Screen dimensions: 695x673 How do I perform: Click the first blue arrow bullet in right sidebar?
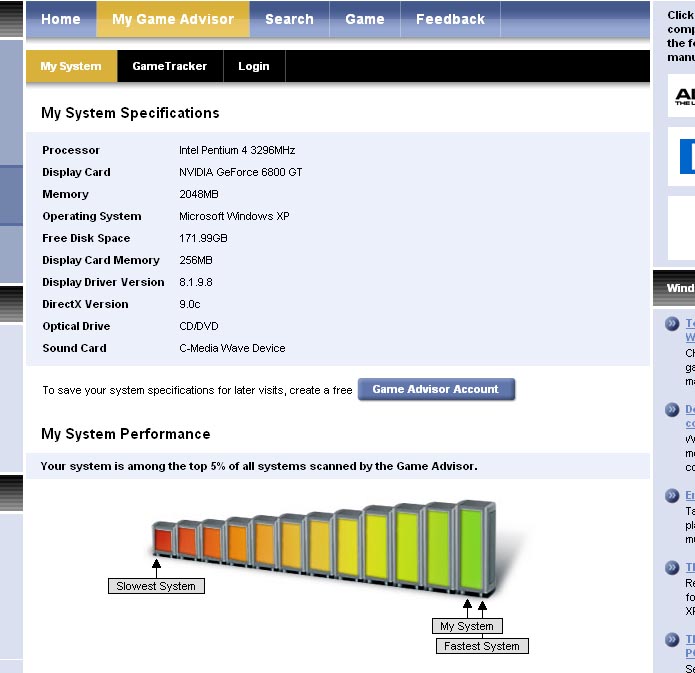click(672, 323)
